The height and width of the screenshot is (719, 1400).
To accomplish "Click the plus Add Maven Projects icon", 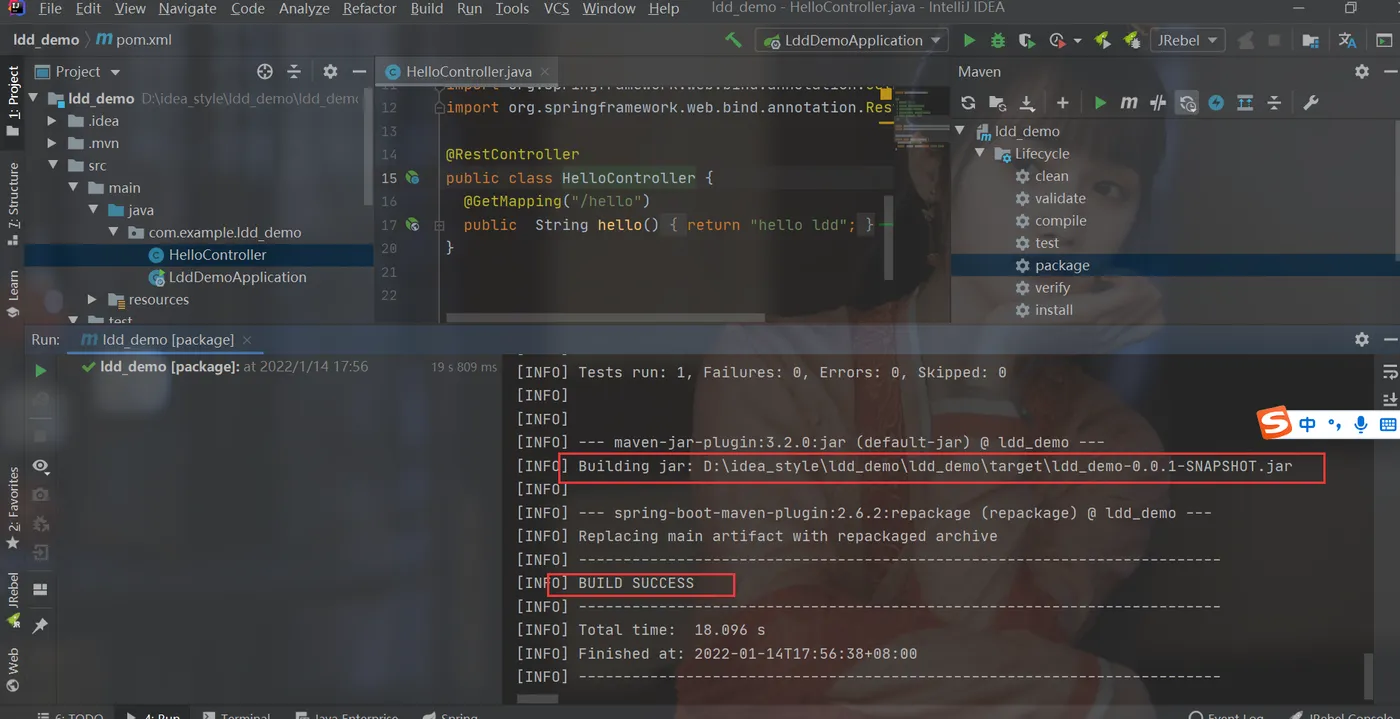I will click(x=1062, y=103).
